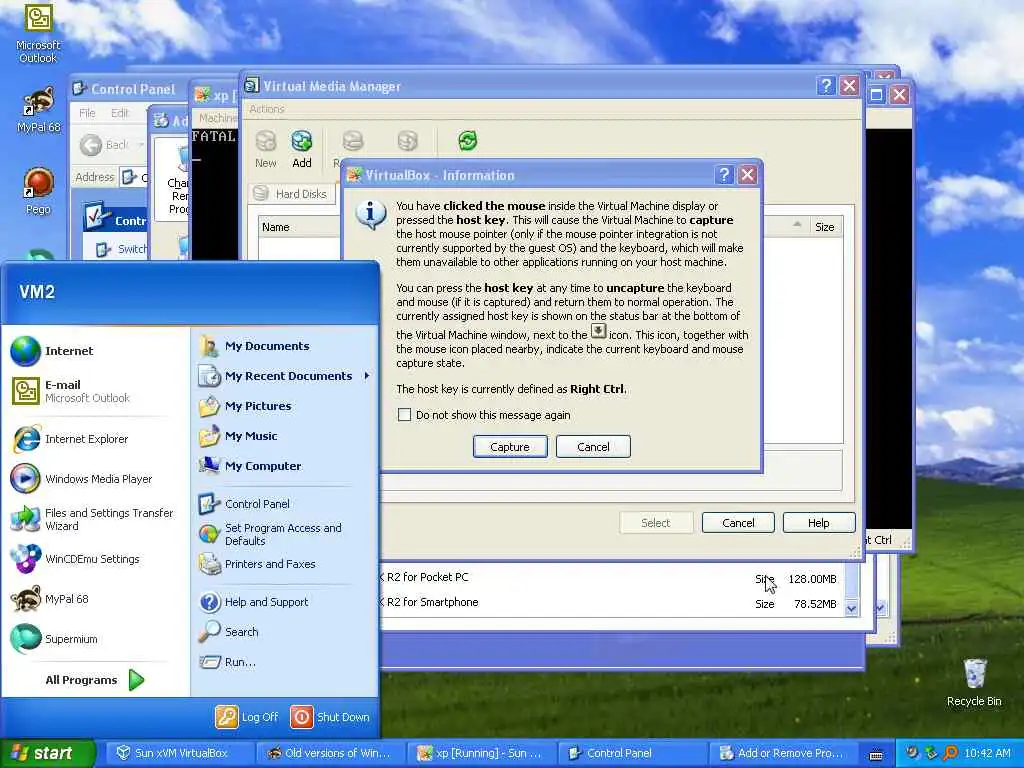1024x768 pixels.
Task: Expand My Recent Documents submenu
Action: 284,376
